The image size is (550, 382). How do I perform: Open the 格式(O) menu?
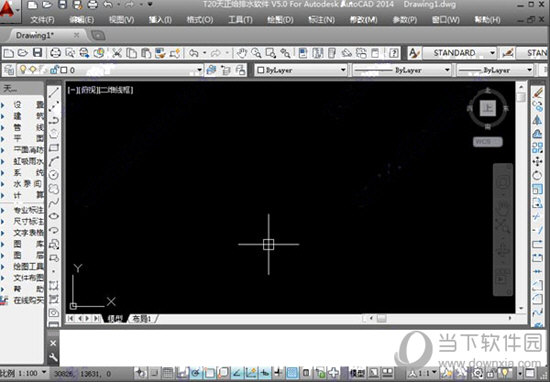point(200,20)
